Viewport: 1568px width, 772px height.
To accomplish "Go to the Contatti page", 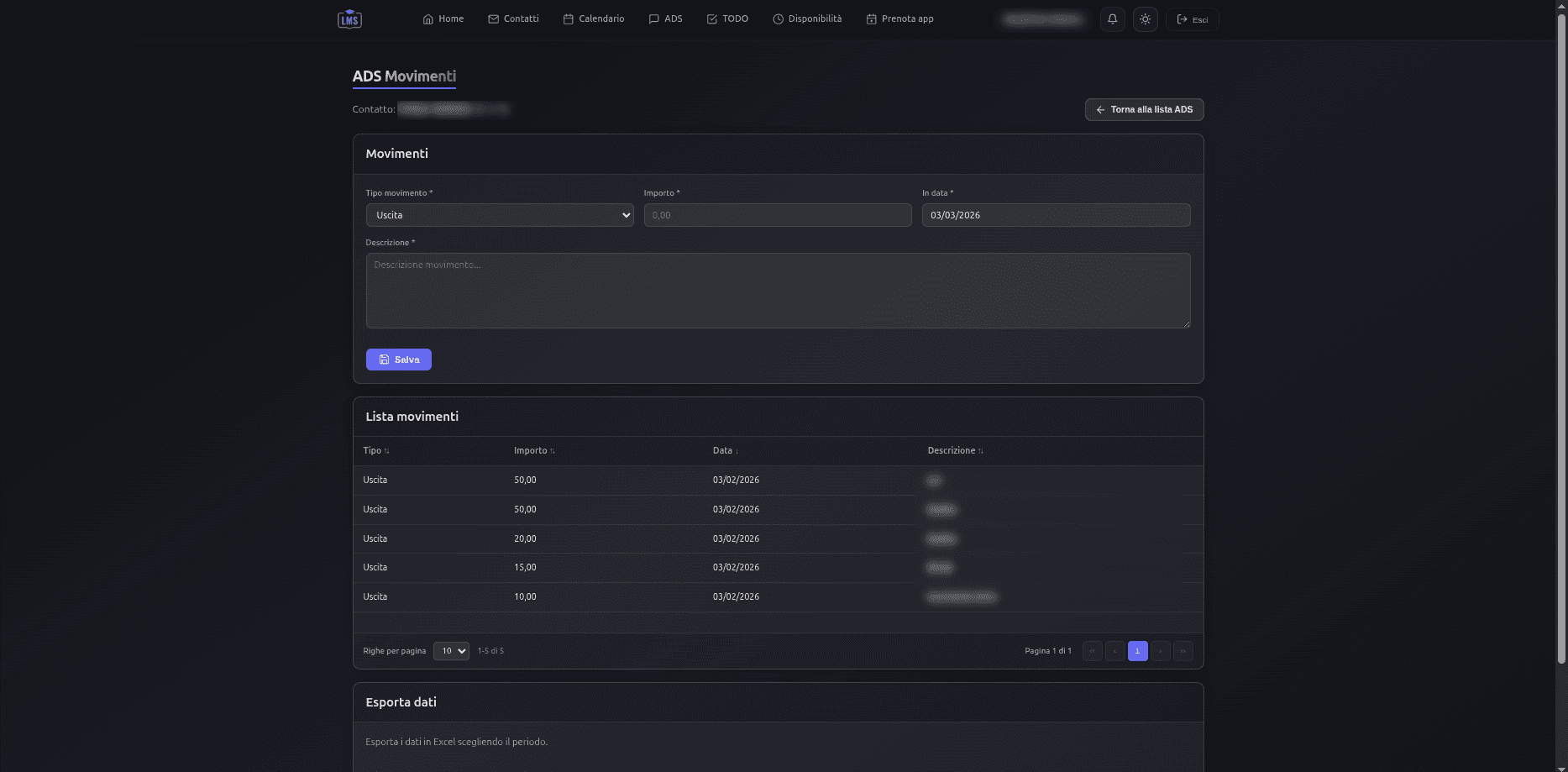I will click(513, 19).
